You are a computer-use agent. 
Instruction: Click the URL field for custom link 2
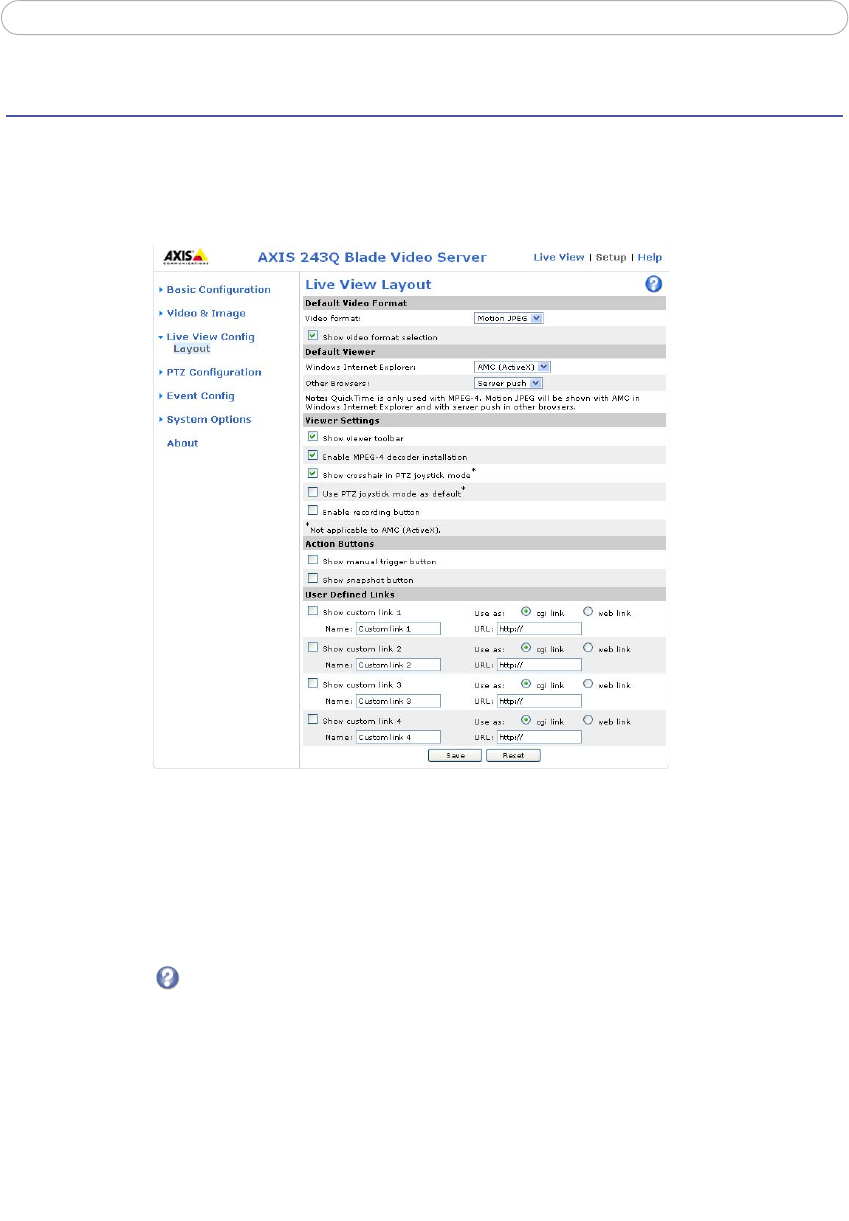(539, 664)
